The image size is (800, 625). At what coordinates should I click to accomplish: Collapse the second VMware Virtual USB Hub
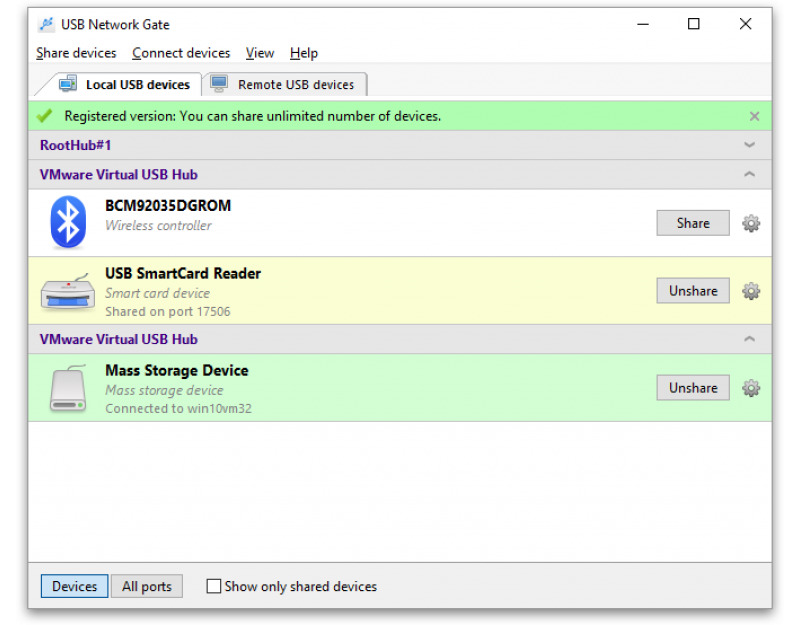749,339
